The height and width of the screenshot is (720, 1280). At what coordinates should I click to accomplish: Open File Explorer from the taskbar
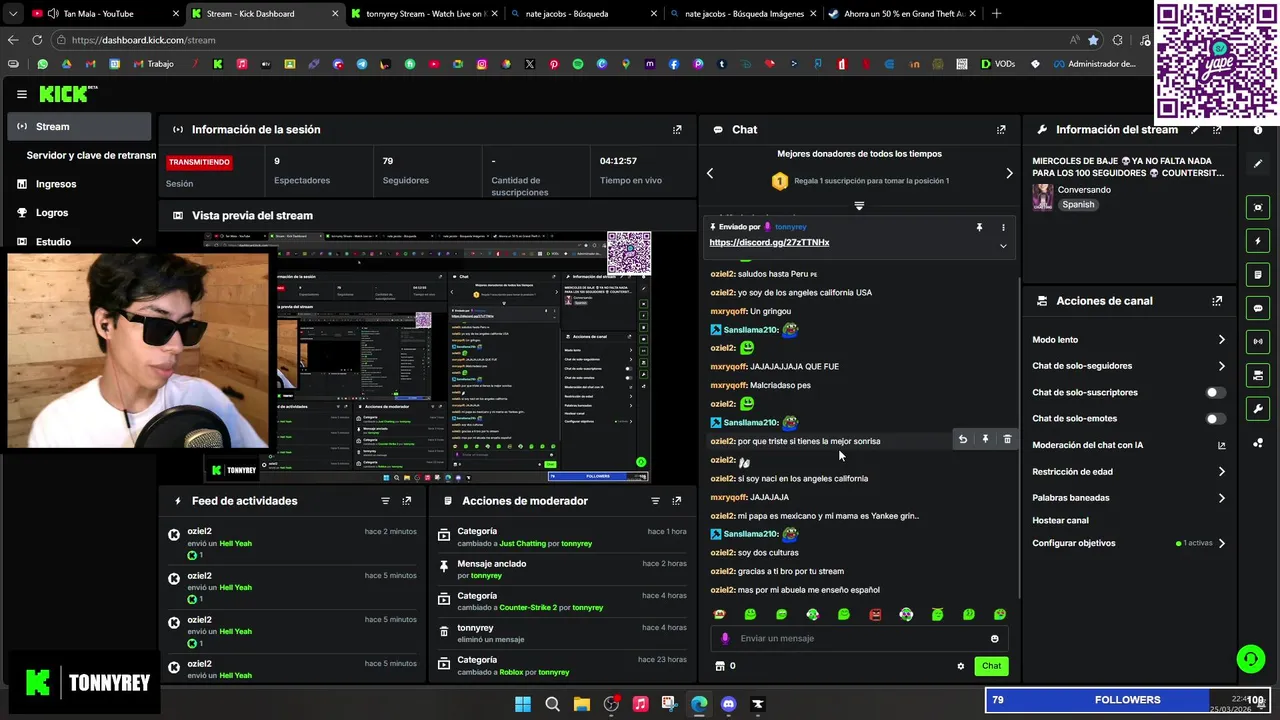pos(582,704)
